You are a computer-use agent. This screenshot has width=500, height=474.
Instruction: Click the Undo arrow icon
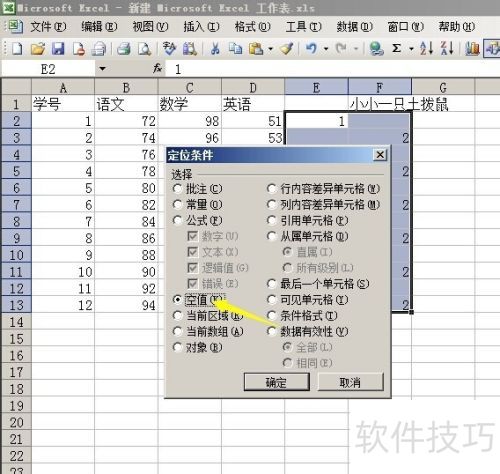pyautogui.click(x=311, y=49)
